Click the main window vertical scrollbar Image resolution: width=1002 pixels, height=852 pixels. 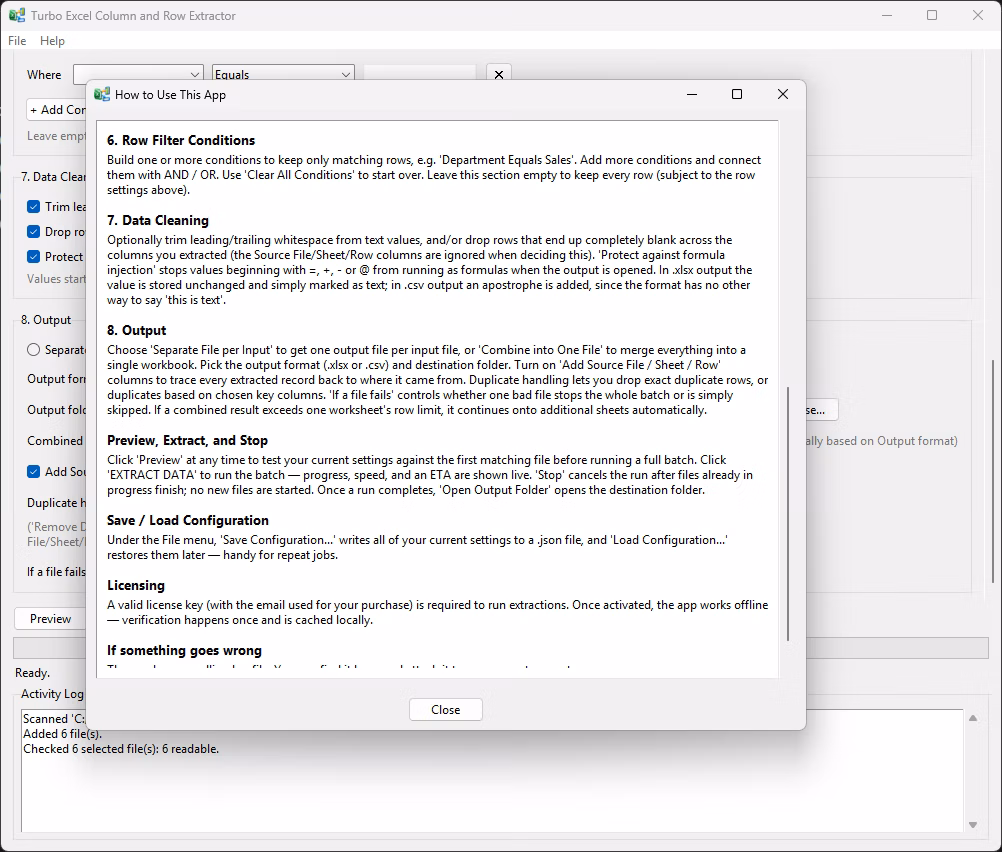tap(992, 471)
